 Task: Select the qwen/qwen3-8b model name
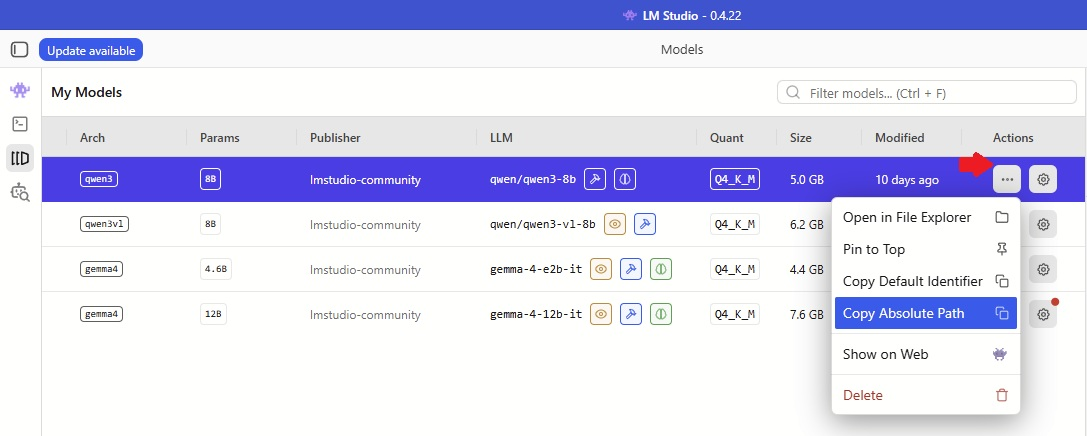coord(533,180)
